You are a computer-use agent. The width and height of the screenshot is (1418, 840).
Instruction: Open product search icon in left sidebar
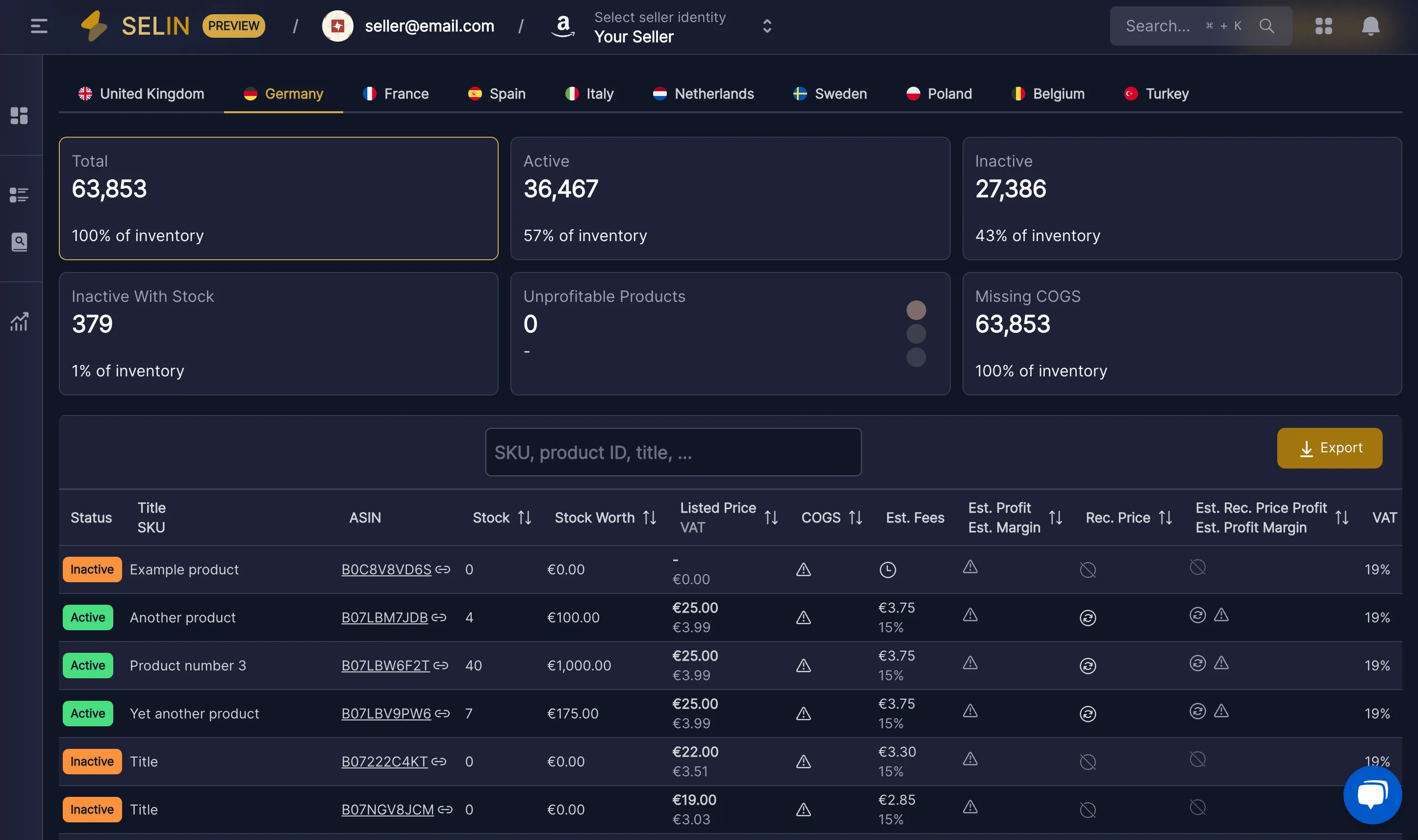pyautogui.click(x=19, y=242)
